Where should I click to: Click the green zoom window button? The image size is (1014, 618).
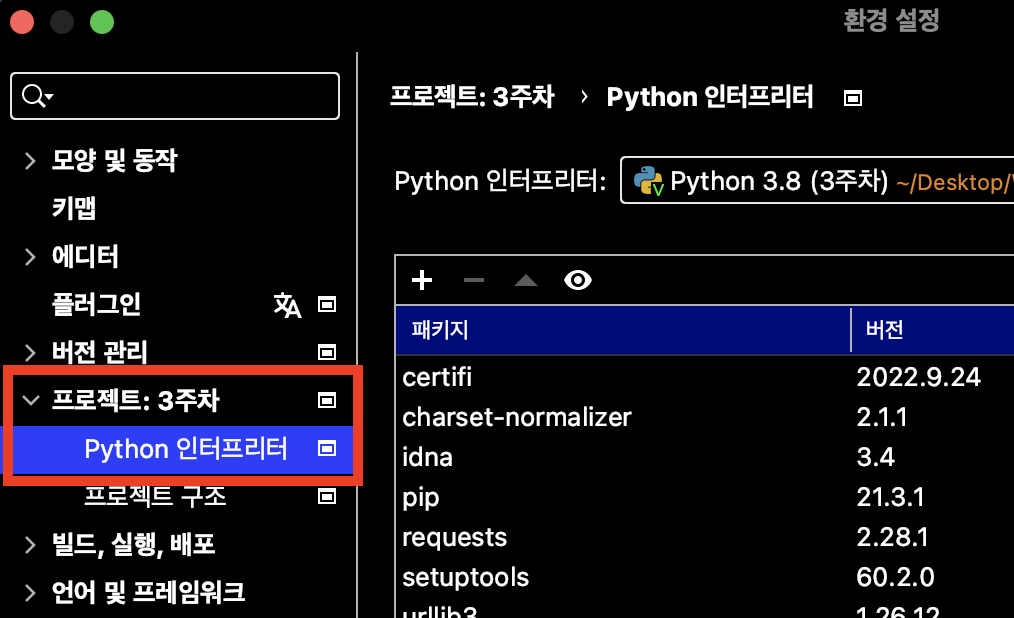pyautogui.click(x=102, y=22)
